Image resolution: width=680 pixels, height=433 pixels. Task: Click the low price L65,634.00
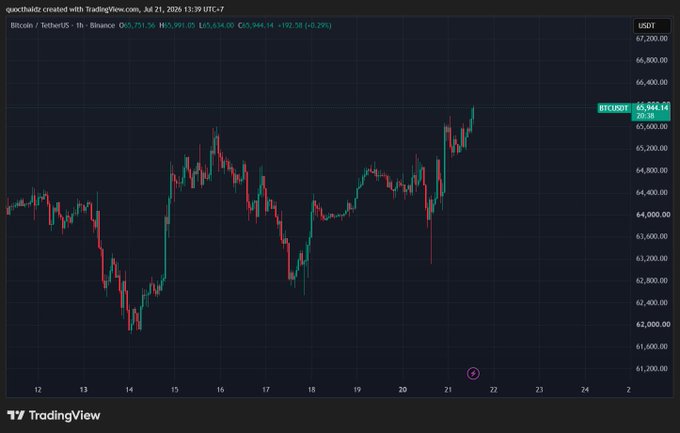pyautogui.click(x=216, y=26)
